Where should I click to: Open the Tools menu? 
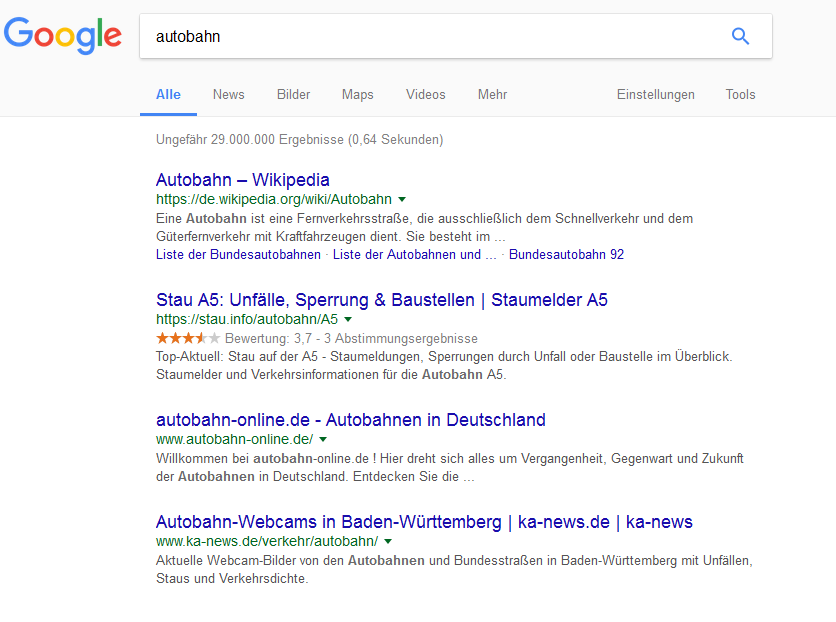click(x=740, y=94)
